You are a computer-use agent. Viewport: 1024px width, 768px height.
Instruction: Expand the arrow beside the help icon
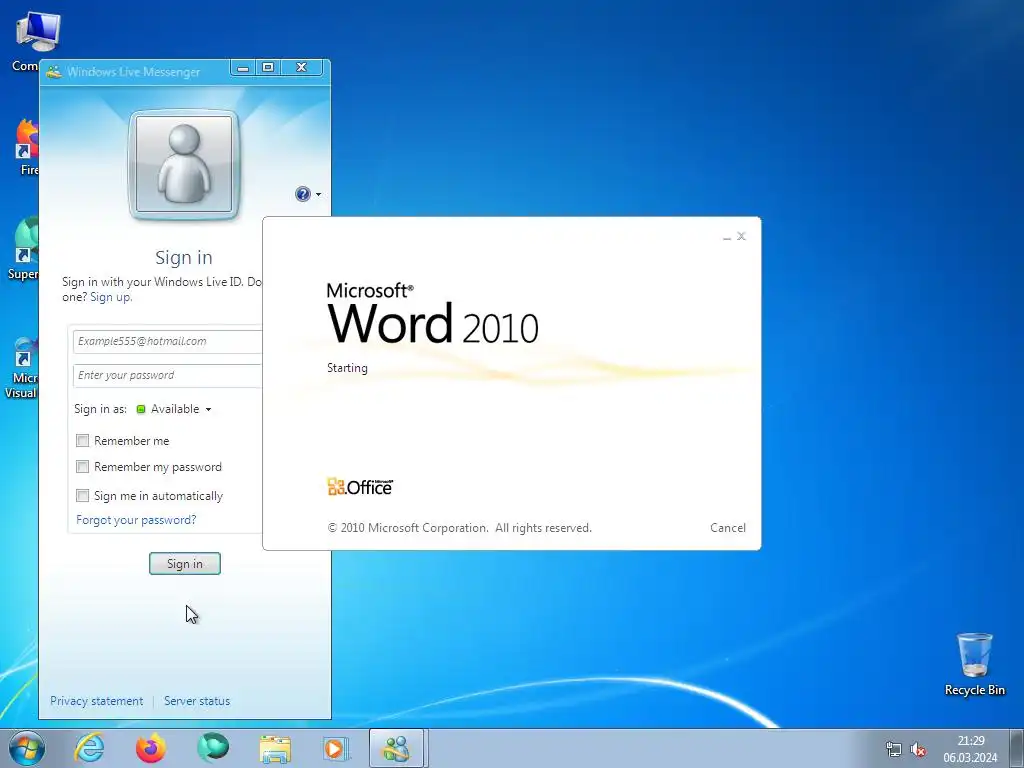click(x=318, y=194)
